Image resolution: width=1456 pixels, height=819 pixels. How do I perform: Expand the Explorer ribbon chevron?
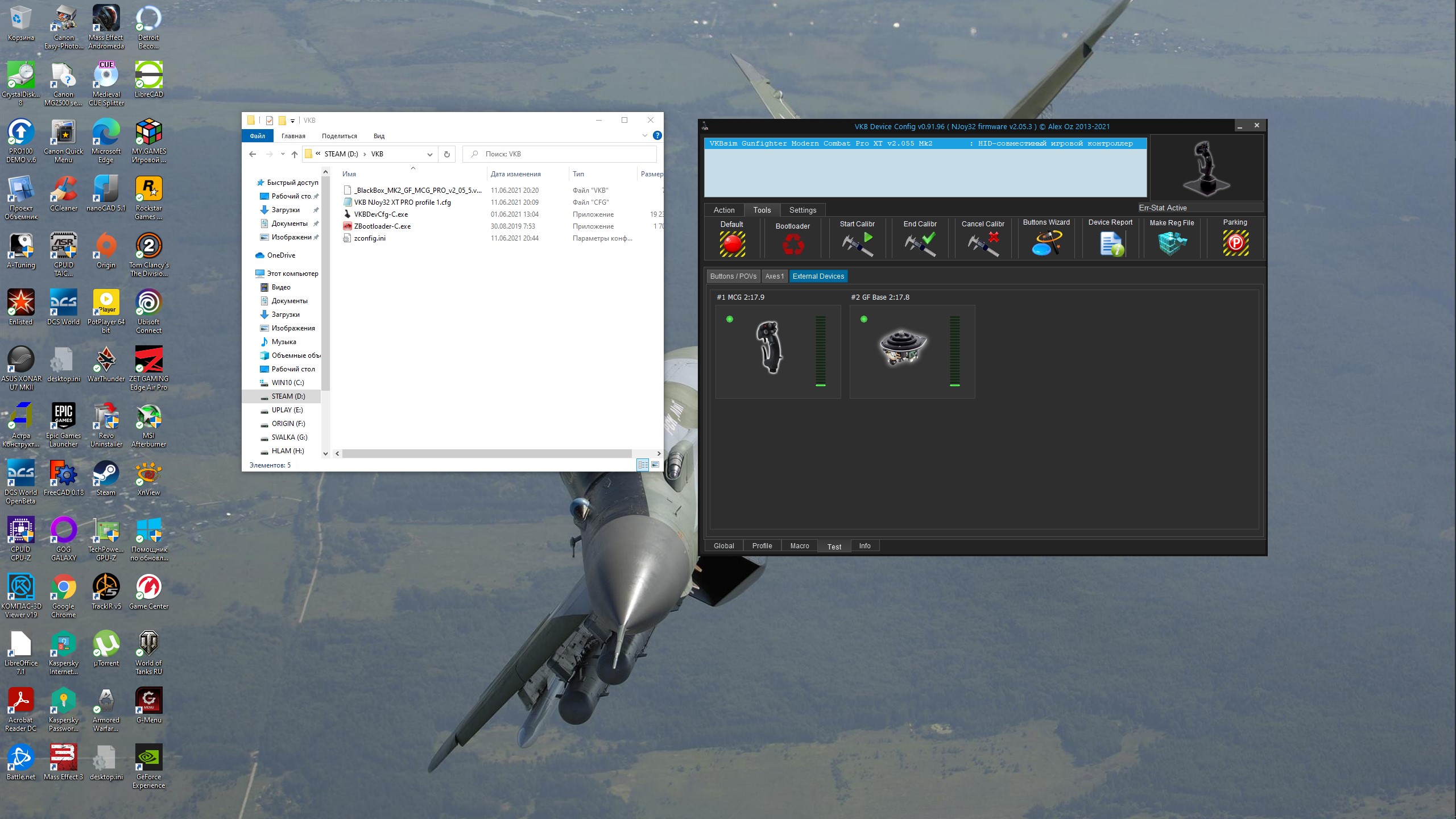coord(644,135)
